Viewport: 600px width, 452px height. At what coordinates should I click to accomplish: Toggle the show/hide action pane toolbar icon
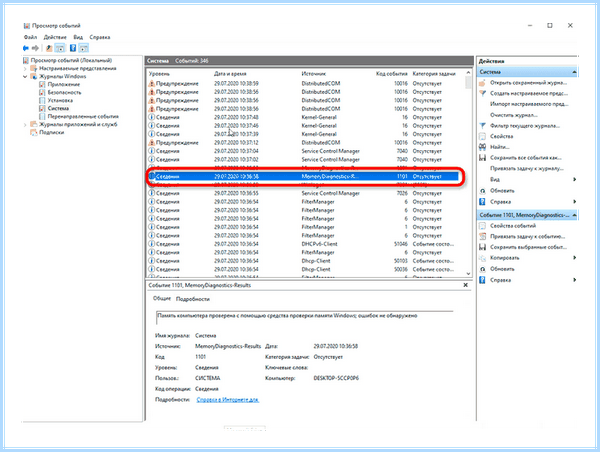[84, 48]
